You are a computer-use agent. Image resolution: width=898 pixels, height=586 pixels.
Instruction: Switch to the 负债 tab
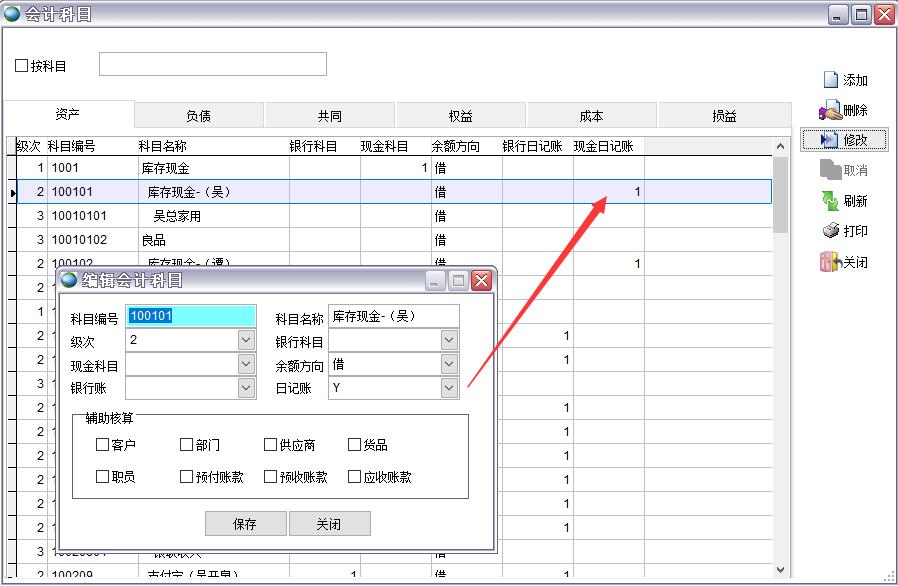[198, 116]
